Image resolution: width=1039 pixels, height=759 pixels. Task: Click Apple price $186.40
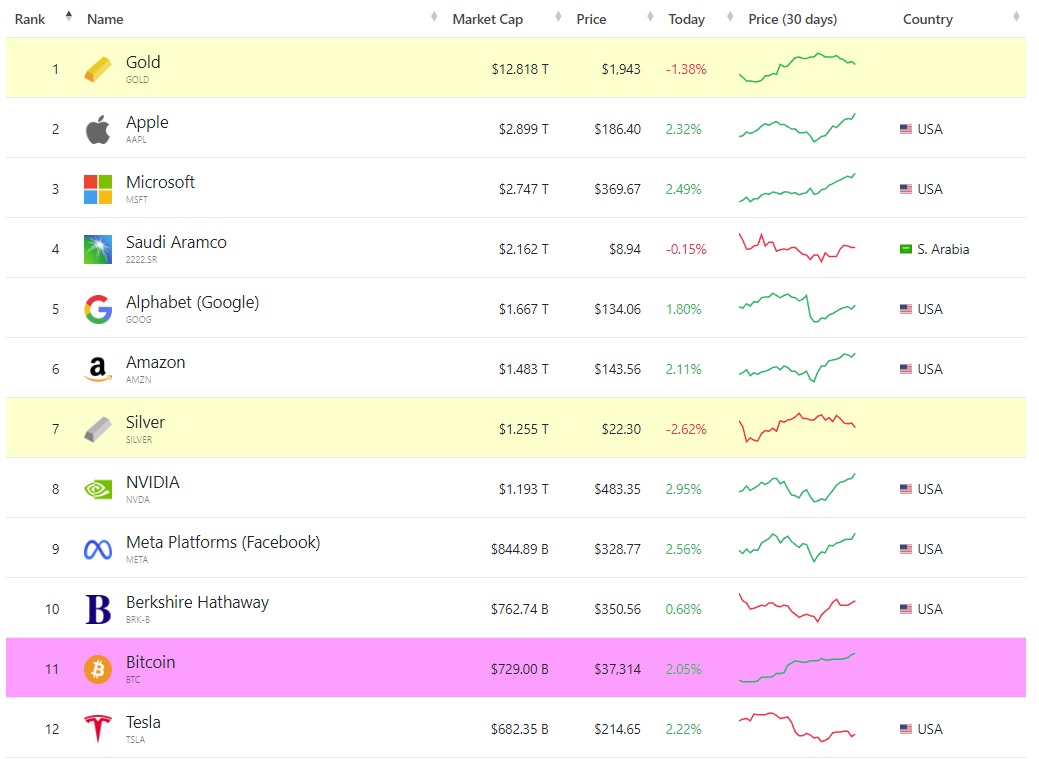(617, 130)
